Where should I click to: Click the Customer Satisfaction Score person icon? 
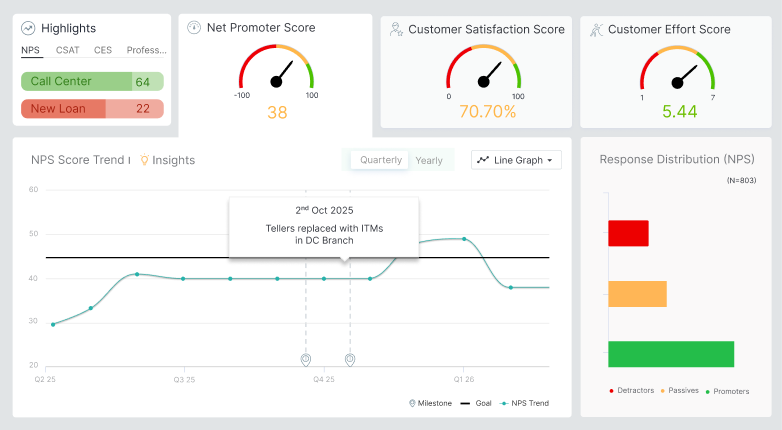(396, 29)
